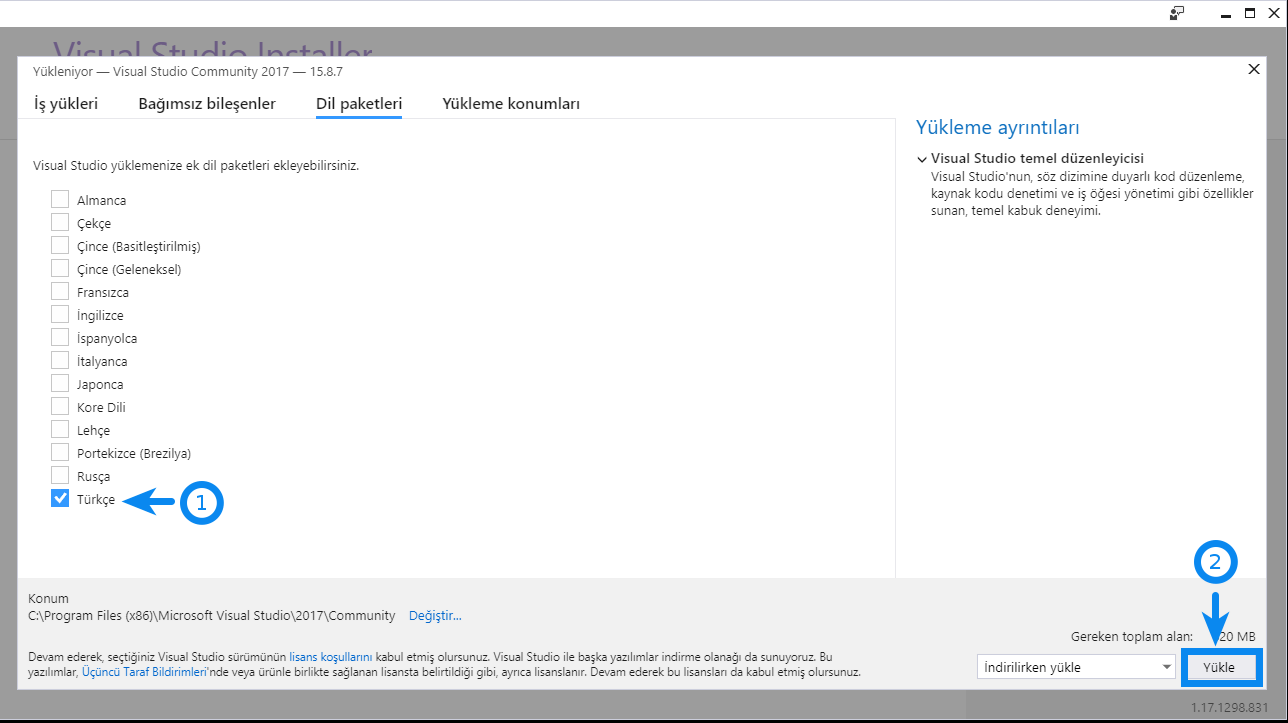Open the lisans koşullarını link
The height and width of the screenshot is (723, 1288).
tap(330, 657)
